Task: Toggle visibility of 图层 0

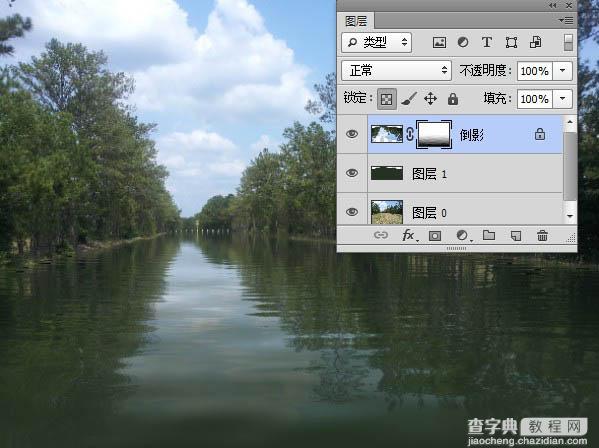Action: pyautogui.click(x=352, y=212)
